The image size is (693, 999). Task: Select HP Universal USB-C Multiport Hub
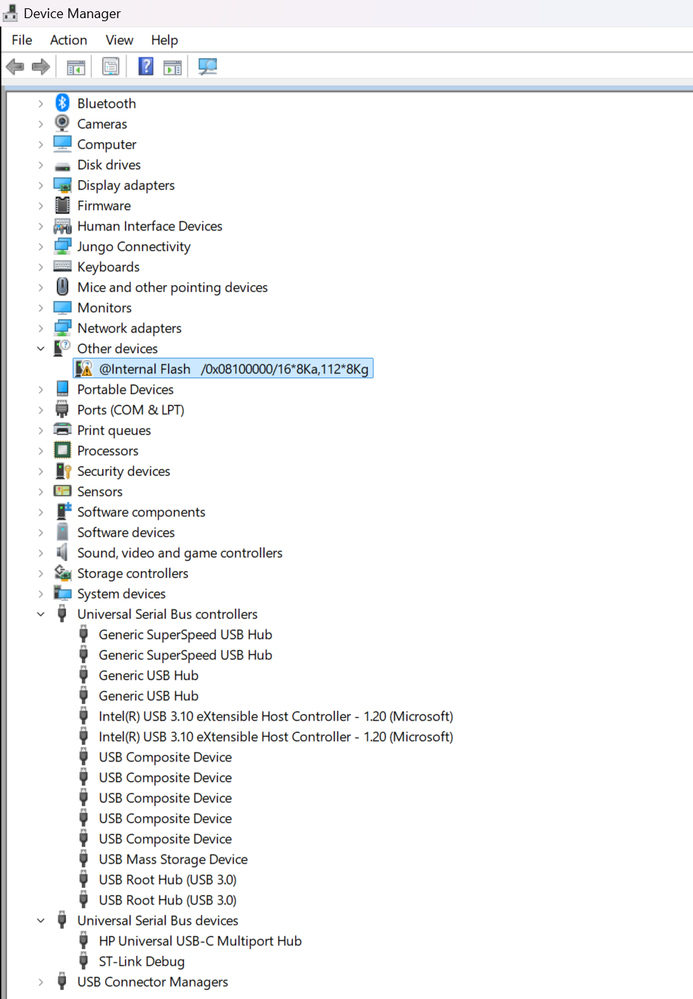(x=200, y=941)
